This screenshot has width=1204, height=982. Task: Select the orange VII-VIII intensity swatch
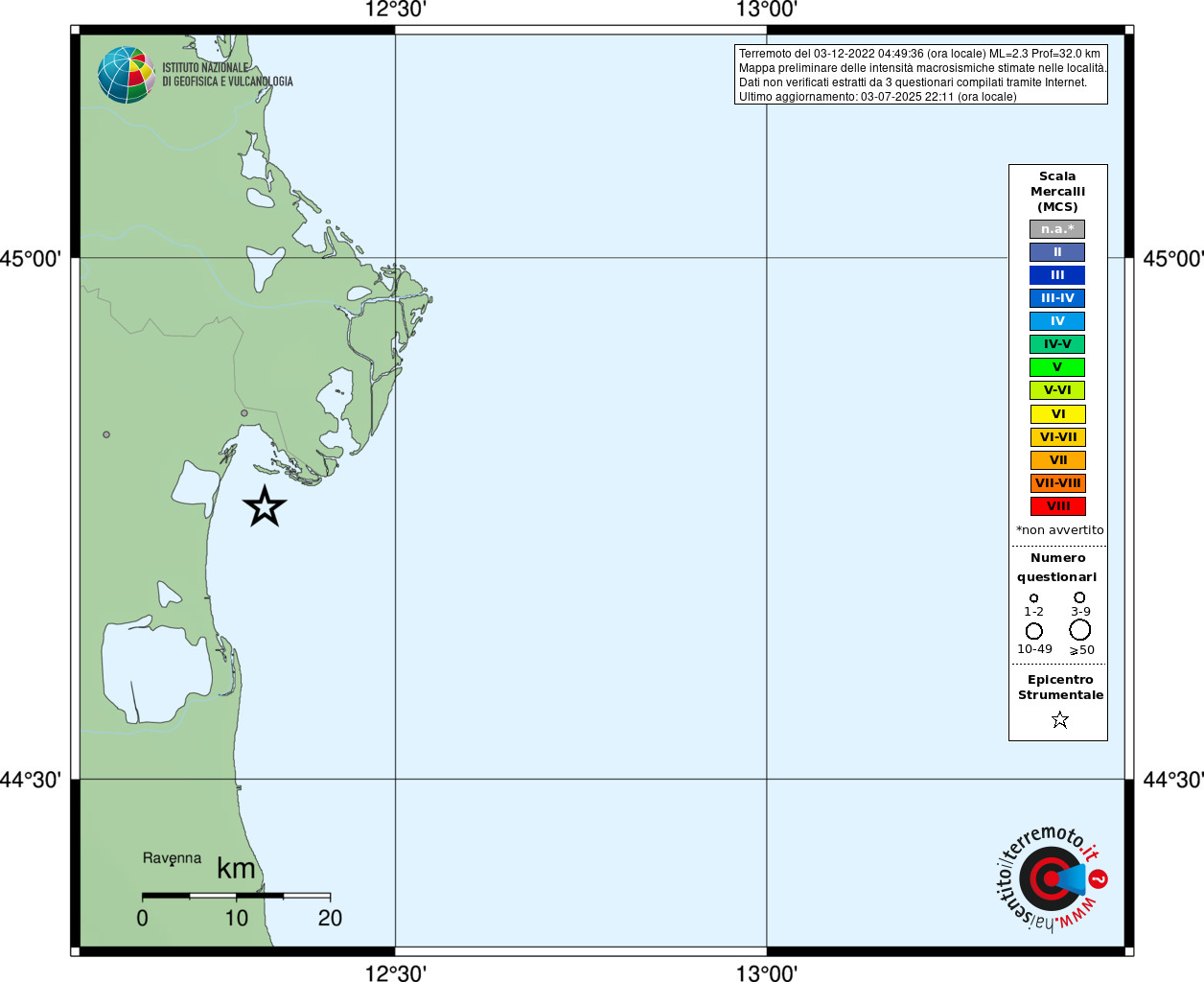1057,483
